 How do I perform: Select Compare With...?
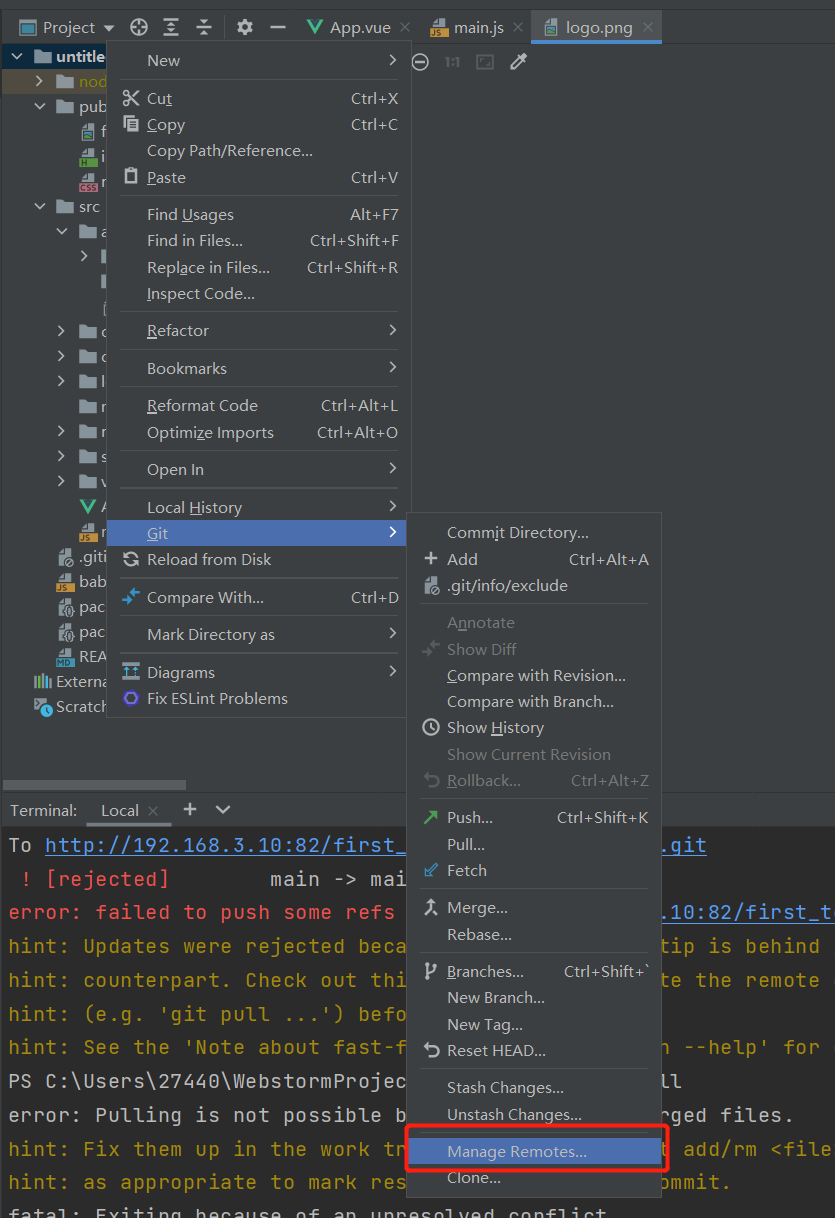point(258,597)
